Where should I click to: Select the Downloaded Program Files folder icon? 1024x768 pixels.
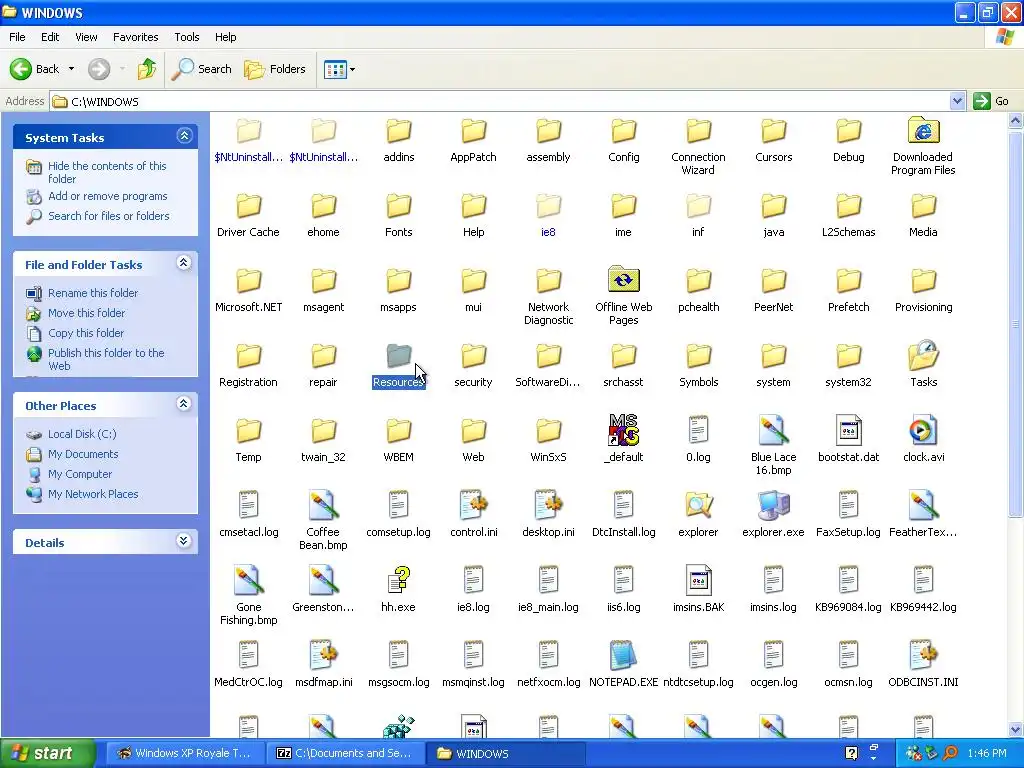point(923,131)
